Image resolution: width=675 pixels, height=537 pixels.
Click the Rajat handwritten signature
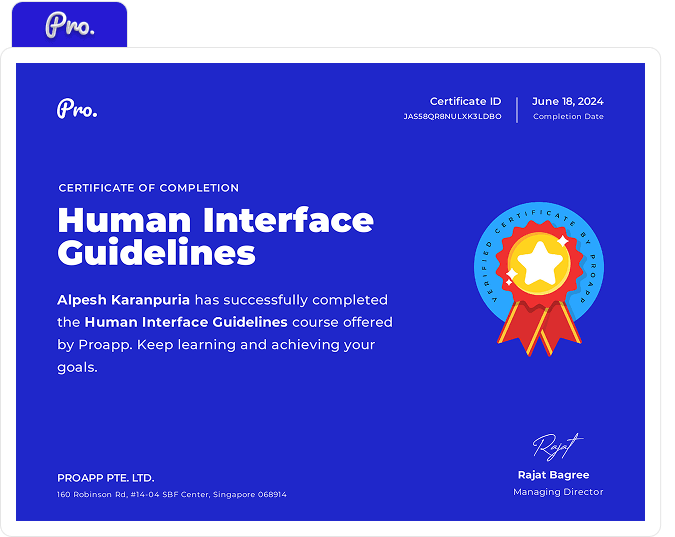[x=557, y=447]
